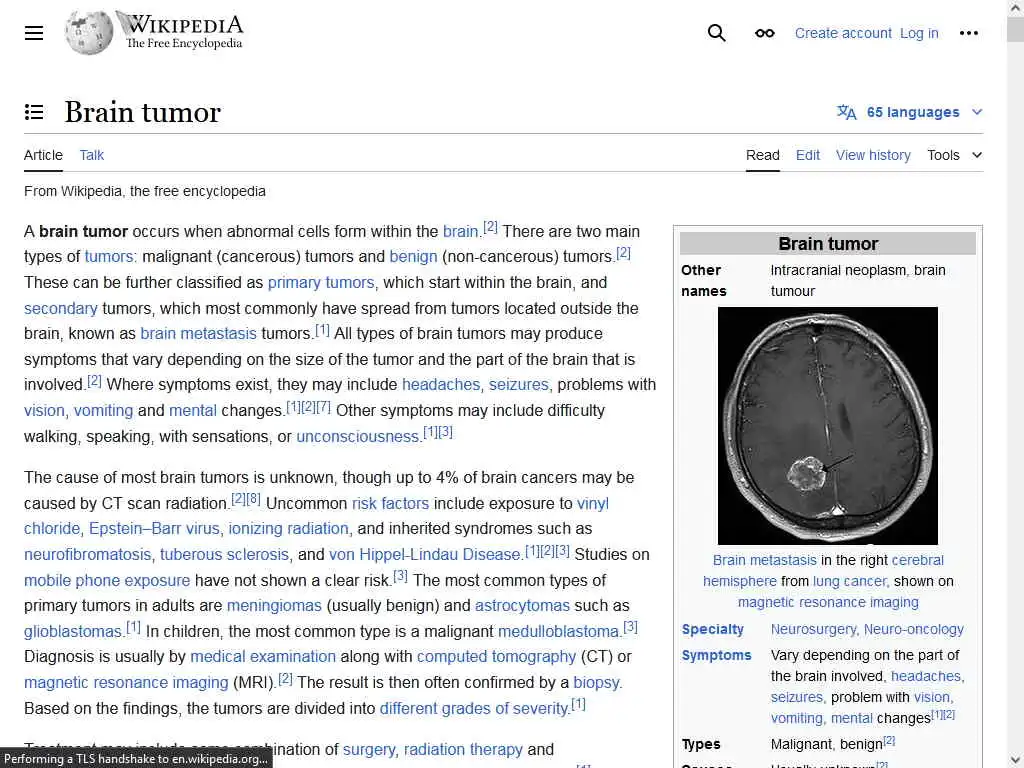
Task: Open the 'primary tumors' link
Action: pos(321,283)
